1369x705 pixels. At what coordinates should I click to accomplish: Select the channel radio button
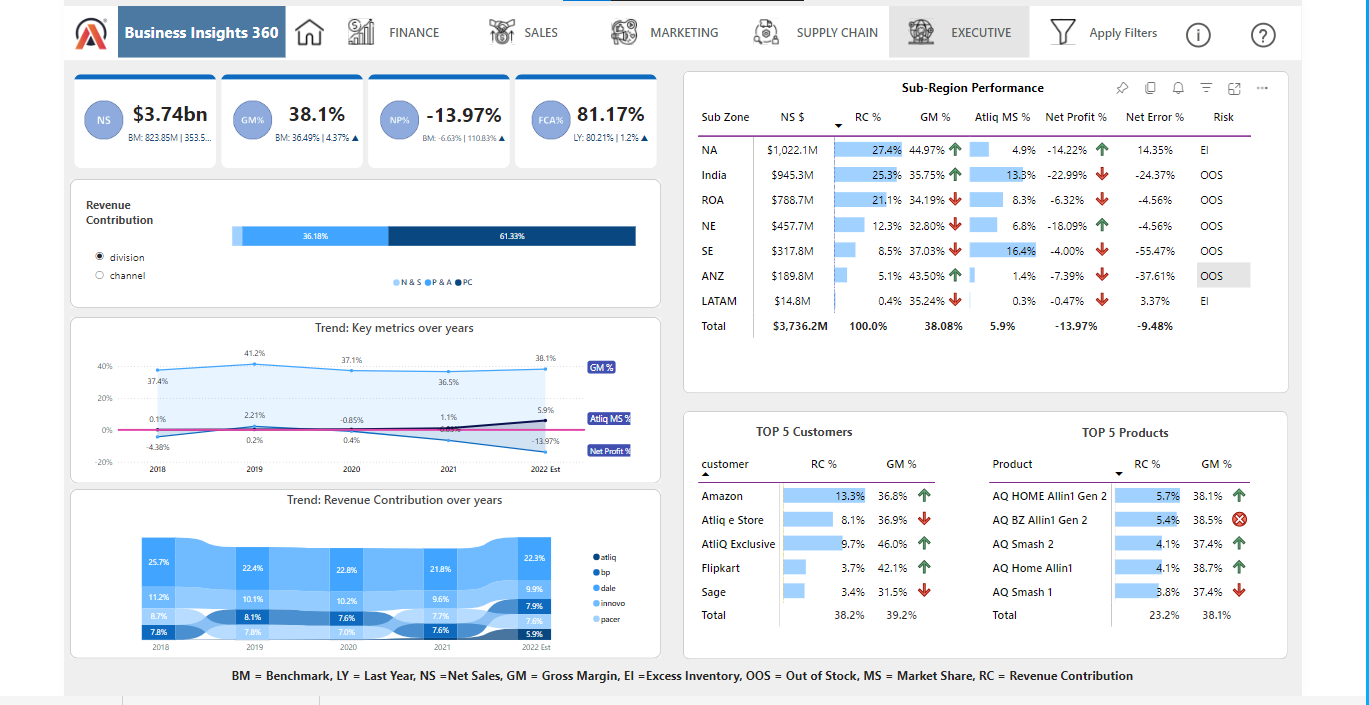(99, 275)
